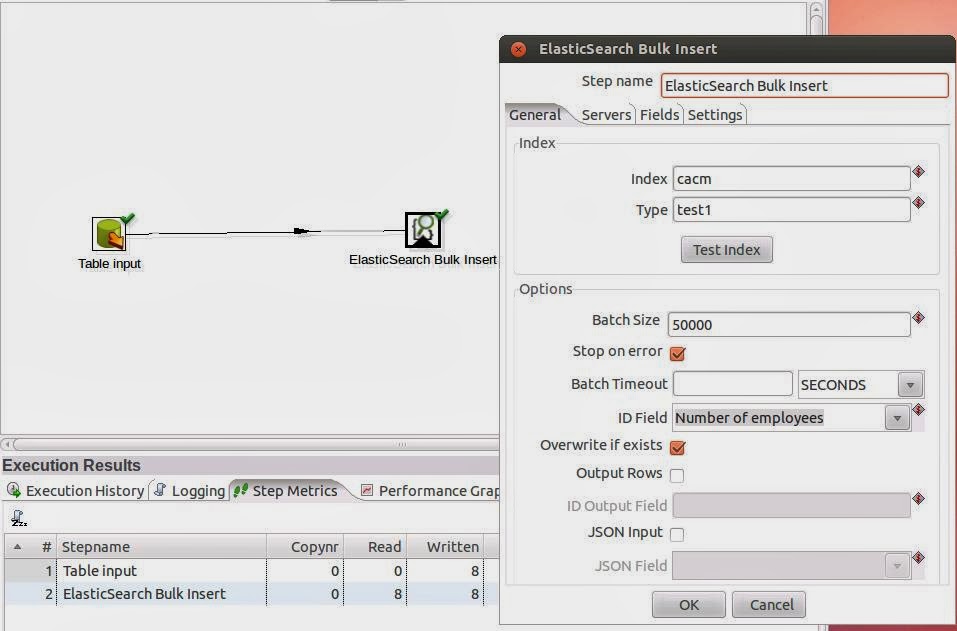
Task: Click the variable diamond next to Batch Size
Action: pos(916,319)
